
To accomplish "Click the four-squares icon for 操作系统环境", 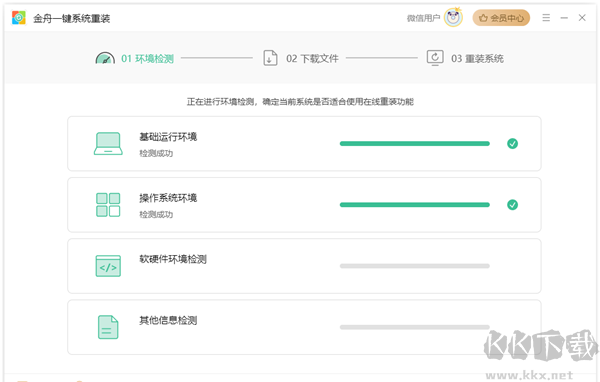I will [x=108, y=205].
